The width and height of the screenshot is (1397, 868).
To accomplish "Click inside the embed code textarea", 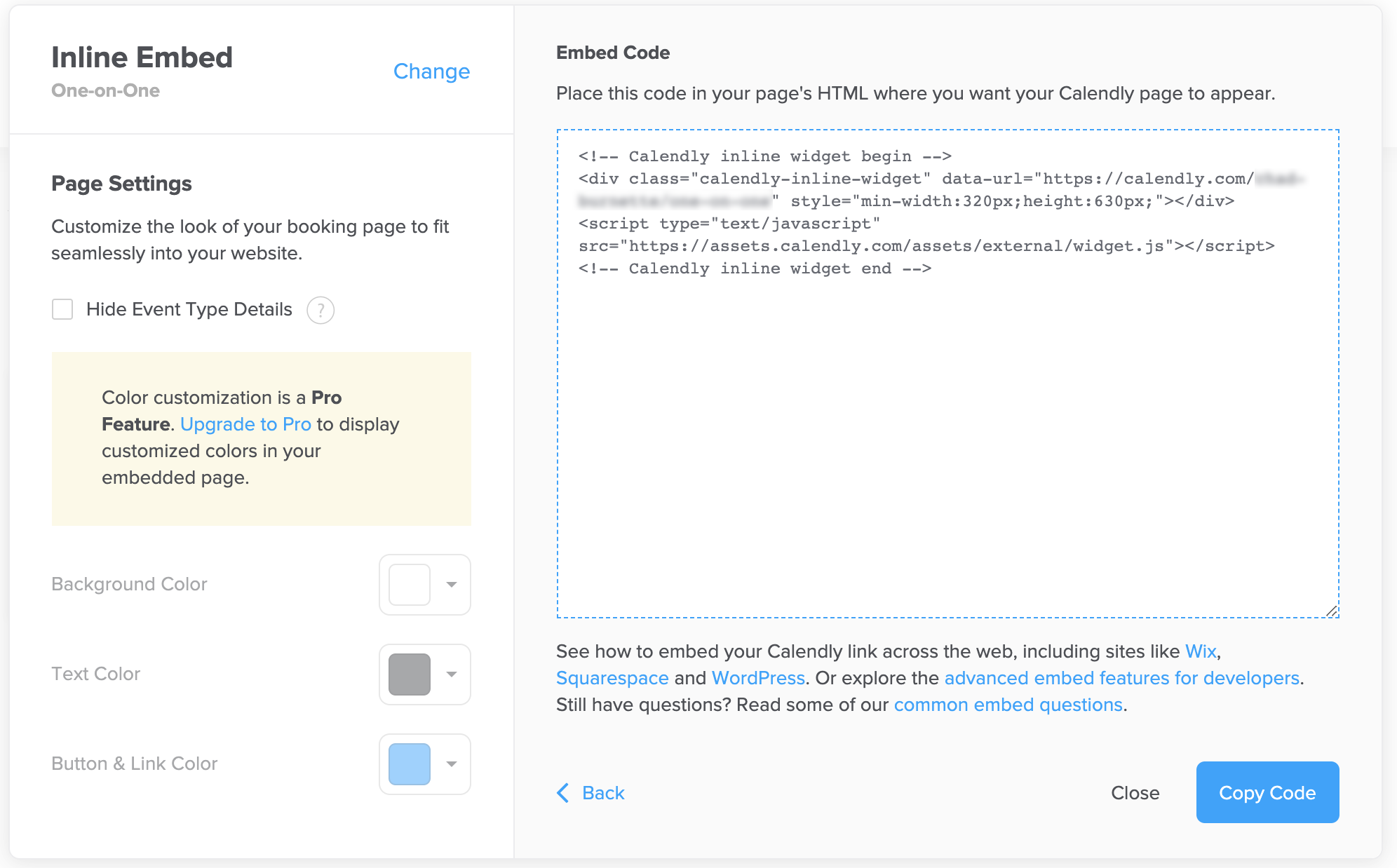I will 947,374.
